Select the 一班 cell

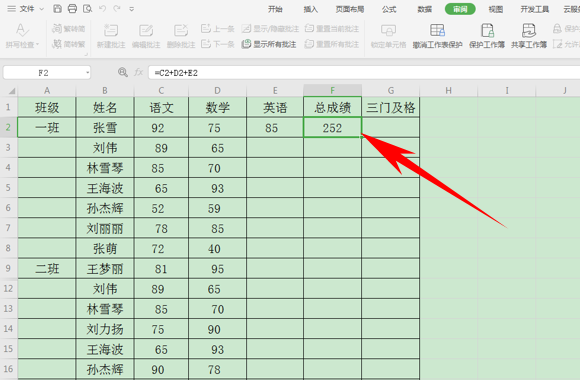(x=47, y=128)
